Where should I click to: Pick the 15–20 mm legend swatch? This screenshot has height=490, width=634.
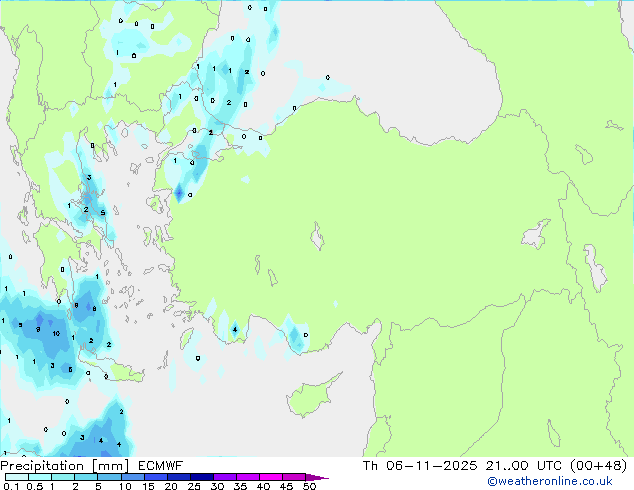click(x=156, y=477)
